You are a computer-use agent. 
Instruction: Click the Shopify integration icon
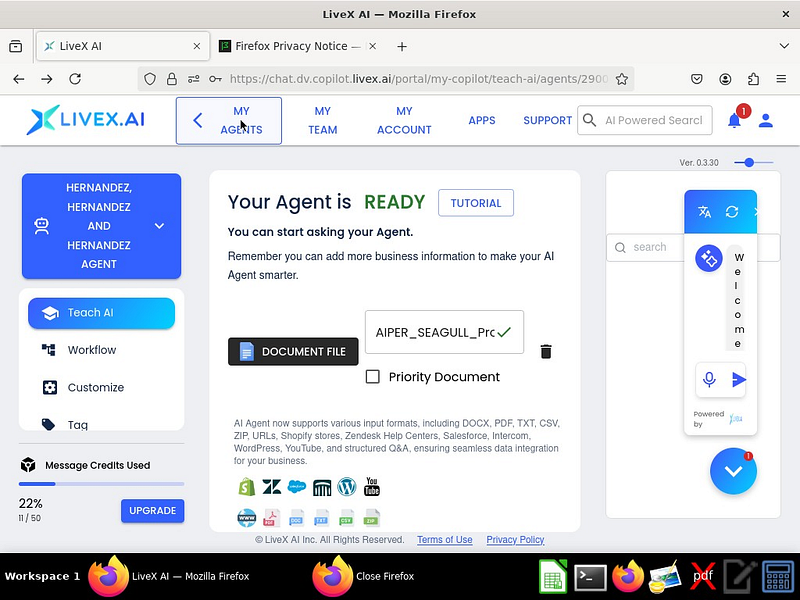tap(246, 487)
